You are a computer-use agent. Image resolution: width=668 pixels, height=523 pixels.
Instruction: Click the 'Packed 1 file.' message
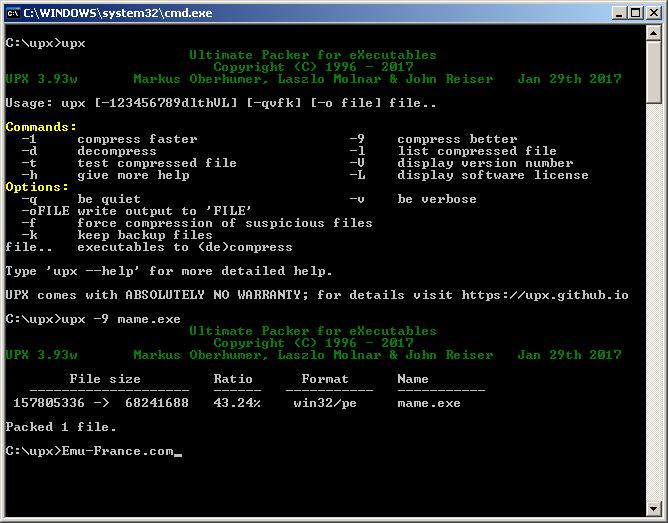tap(61, 427)
